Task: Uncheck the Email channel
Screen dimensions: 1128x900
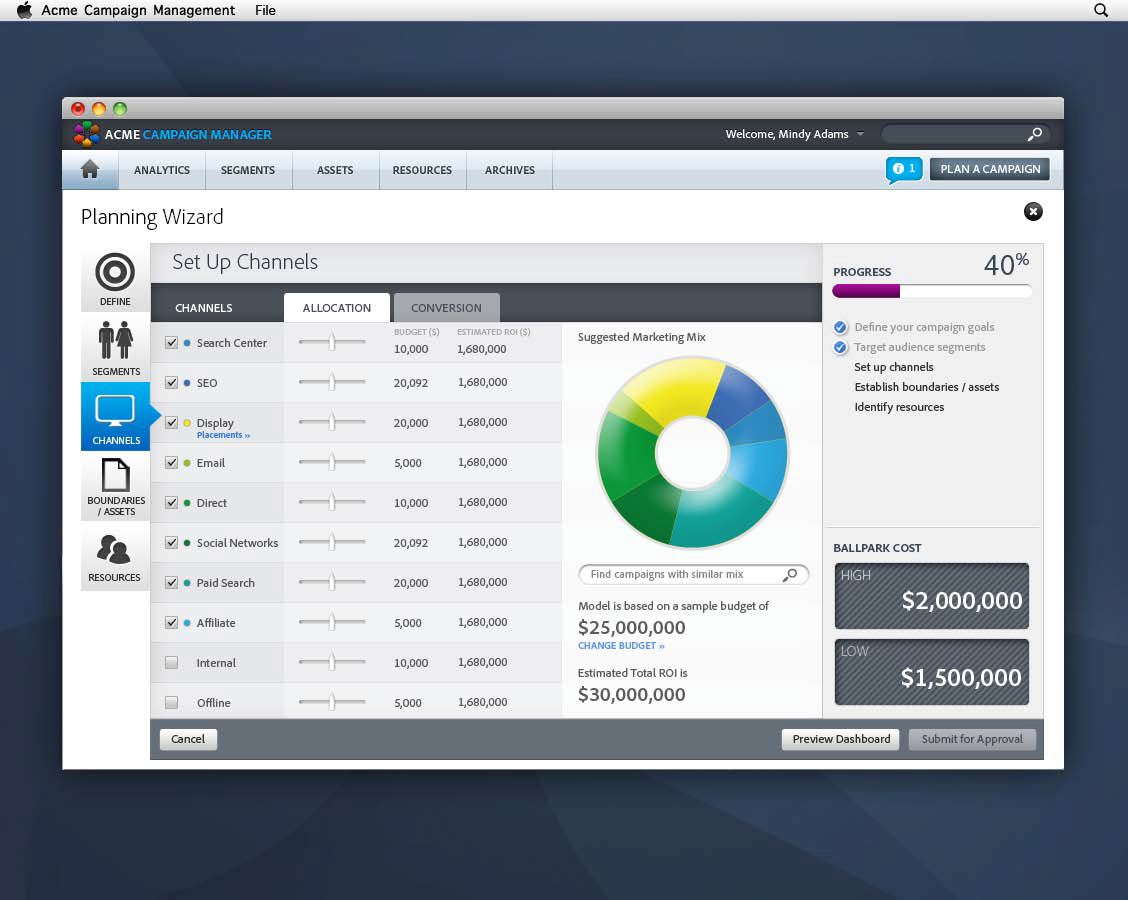Action: tap(171, 463)
